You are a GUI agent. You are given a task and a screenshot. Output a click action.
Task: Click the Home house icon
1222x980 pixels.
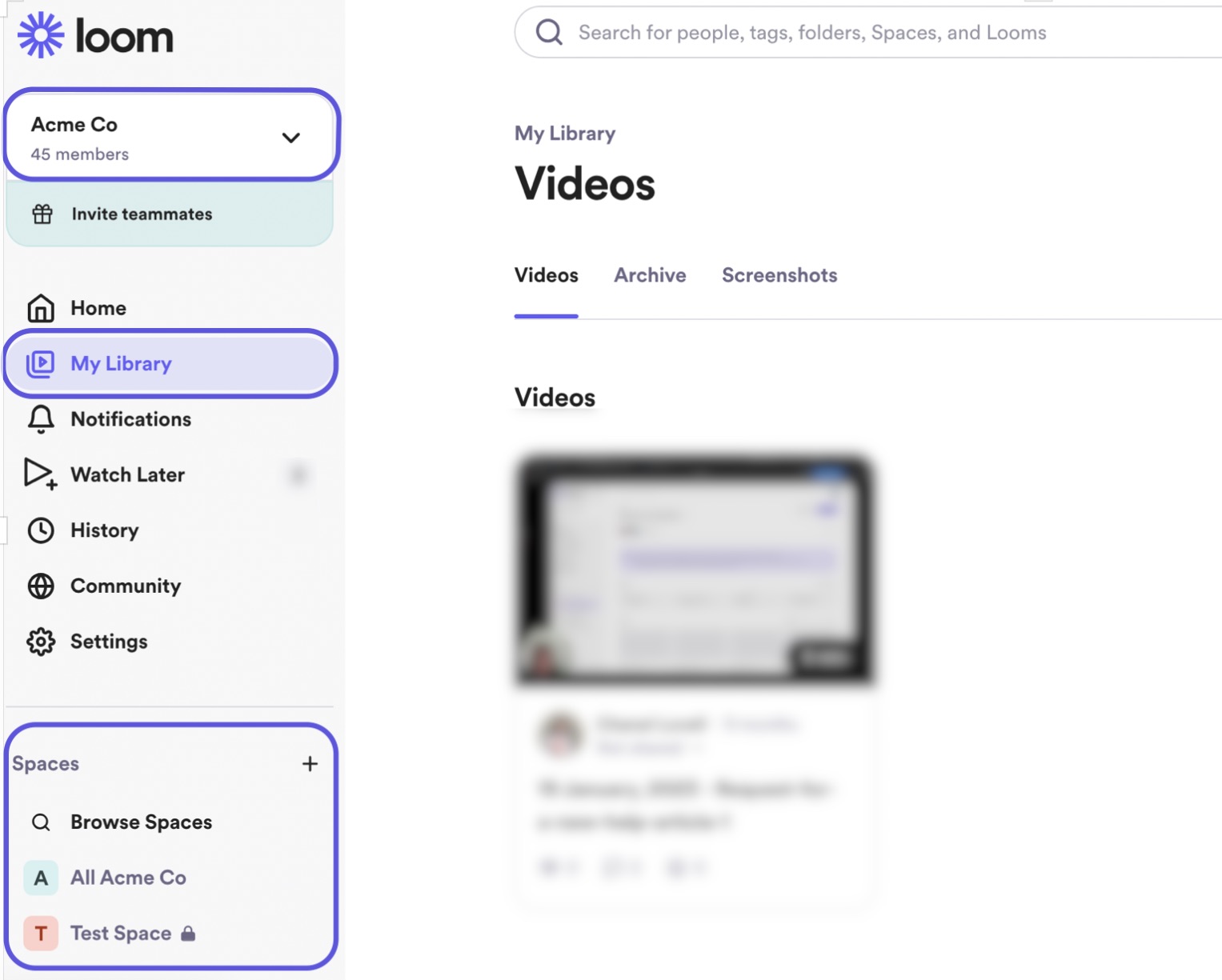click(41, 308)
